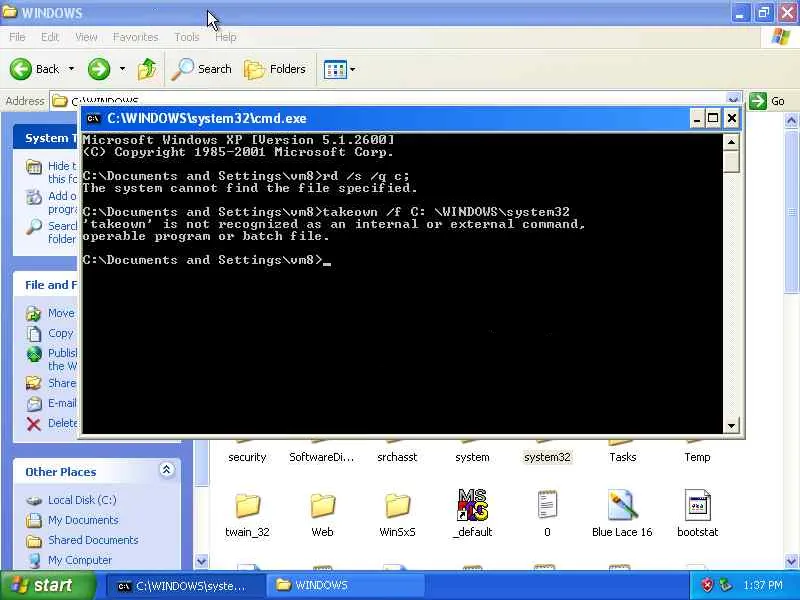This screenshot has width=800, height=600.
Task: Click the Back arrow in Explorer toolbar
Action: [x=21, y=69]
